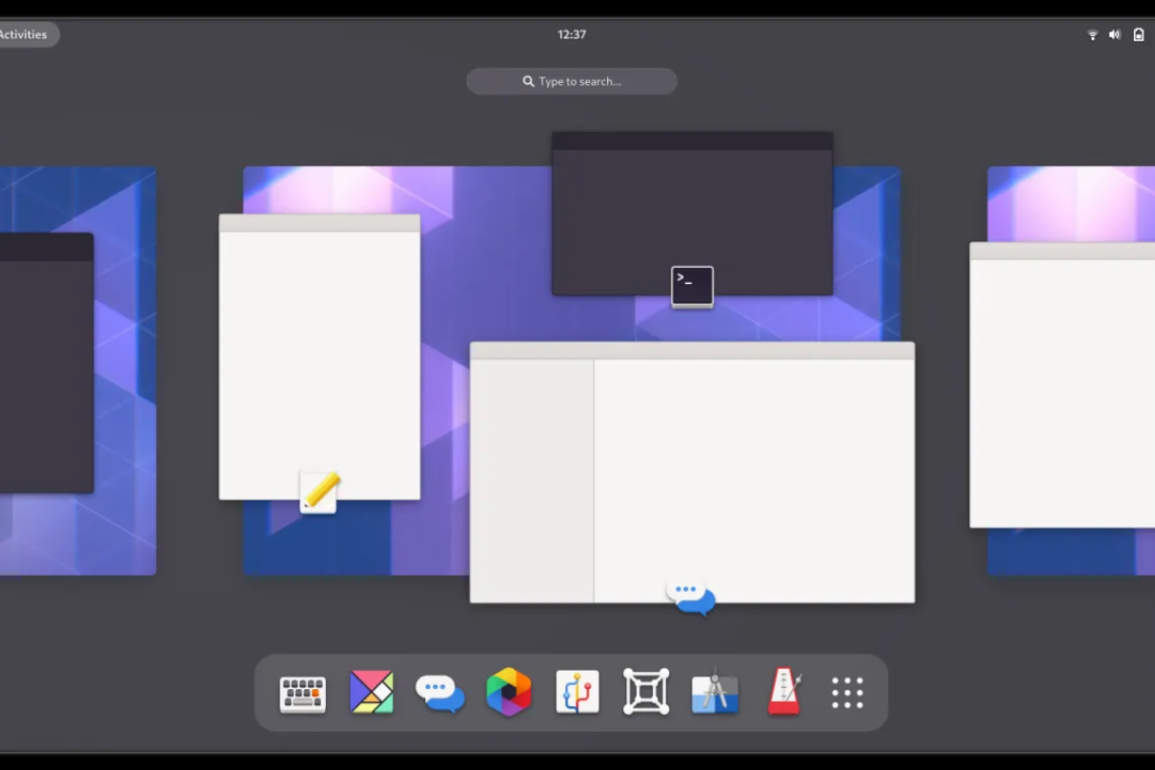Open the Wi-Fi network status icon
Screen dimensions: 1155x770
1092,35
